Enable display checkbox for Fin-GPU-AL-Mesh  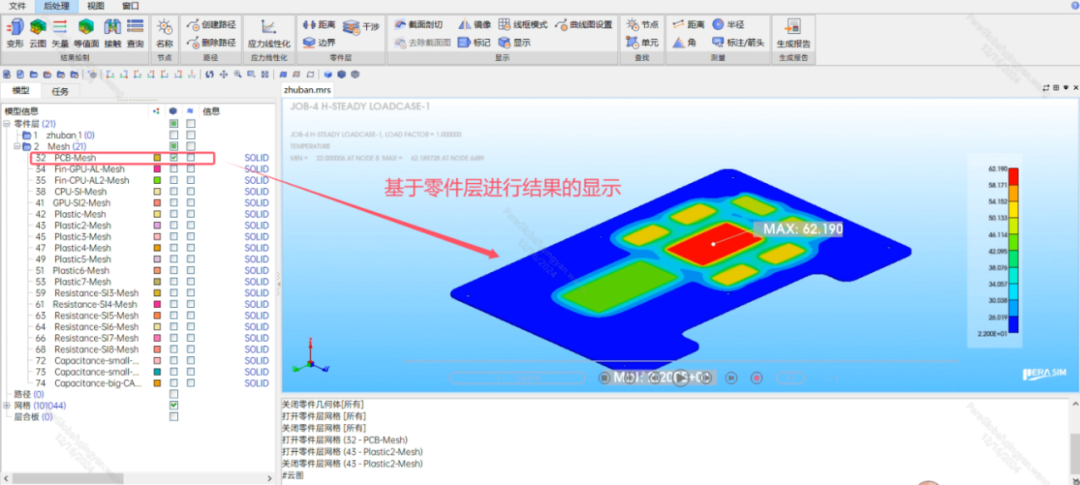(174, 169)
